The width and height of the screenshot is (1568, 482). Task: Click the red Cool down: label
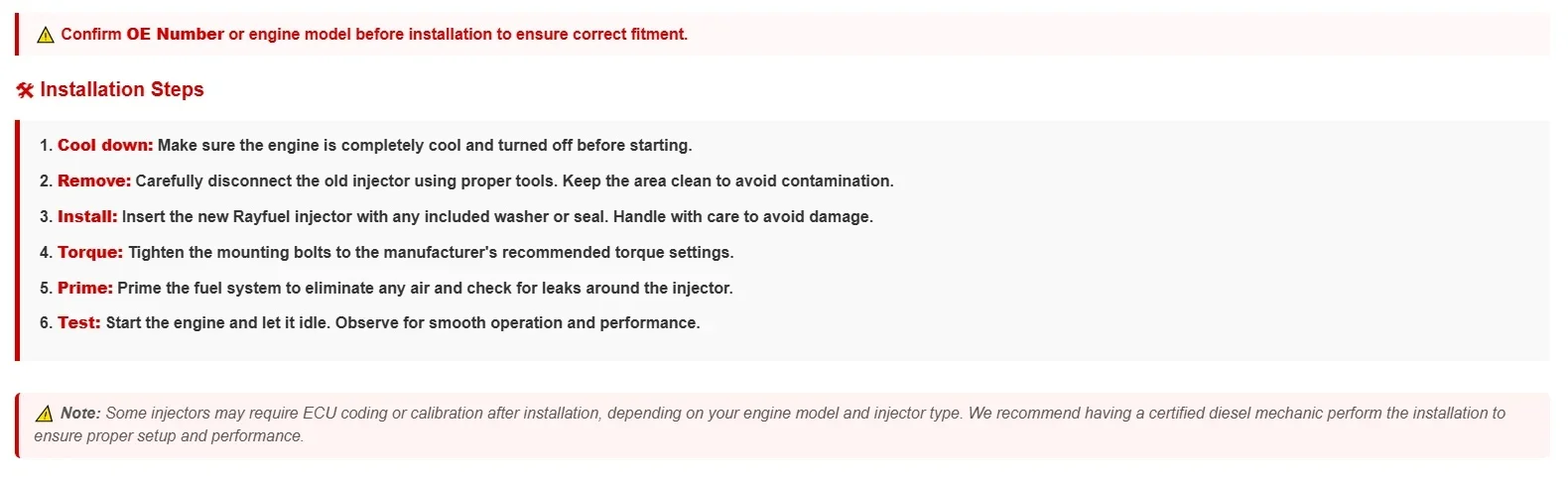105,145
